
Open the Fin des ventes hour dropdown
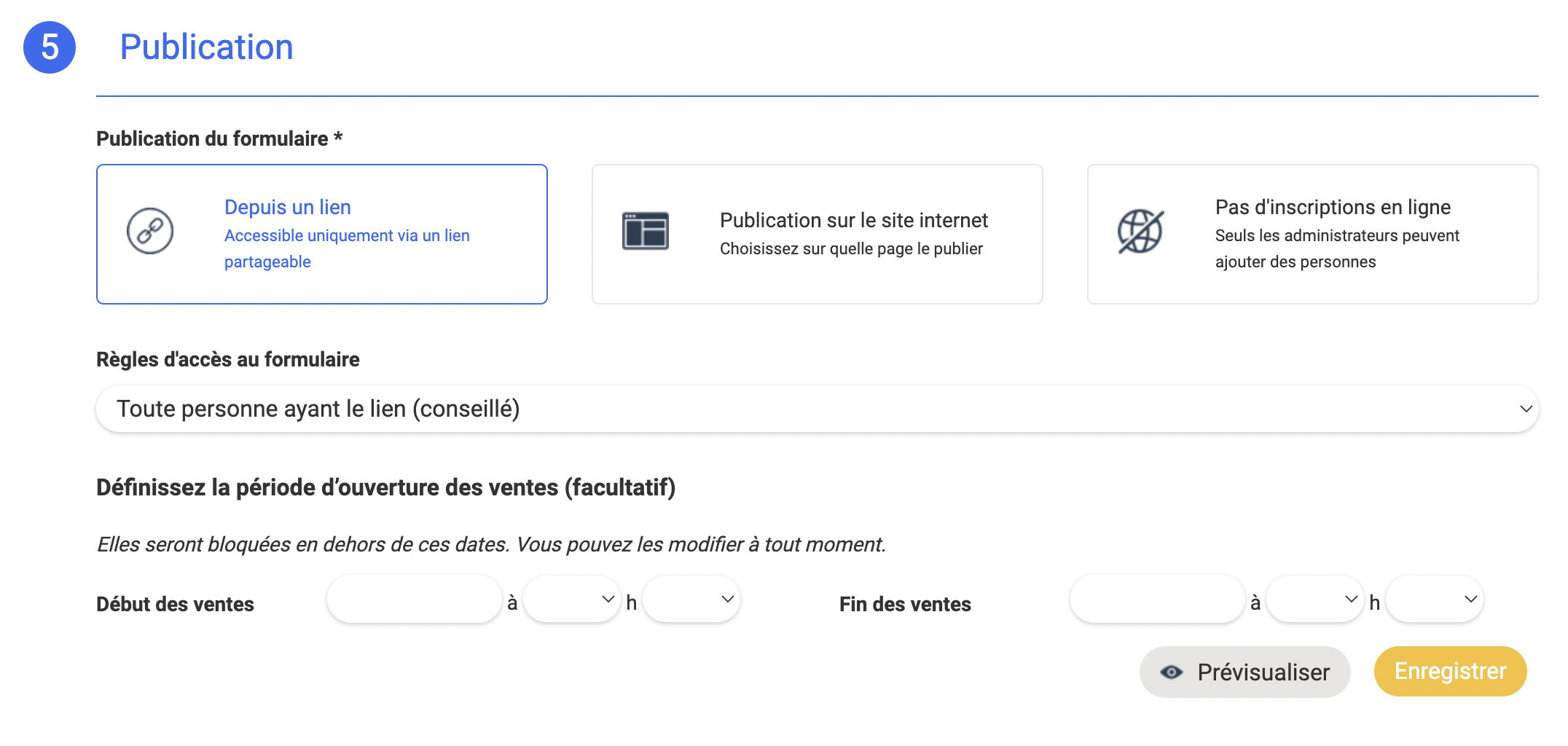1315,599
